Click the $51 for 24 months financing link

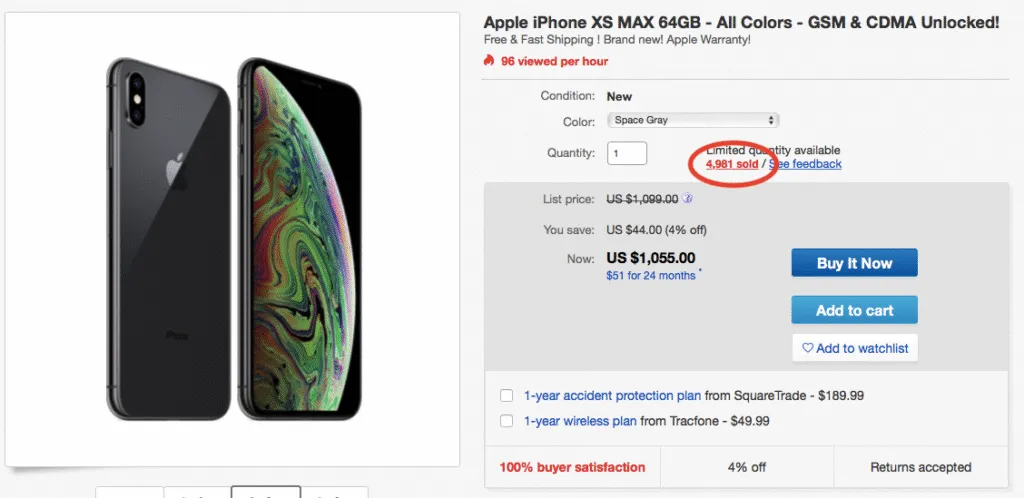click(x=650, y=276)
